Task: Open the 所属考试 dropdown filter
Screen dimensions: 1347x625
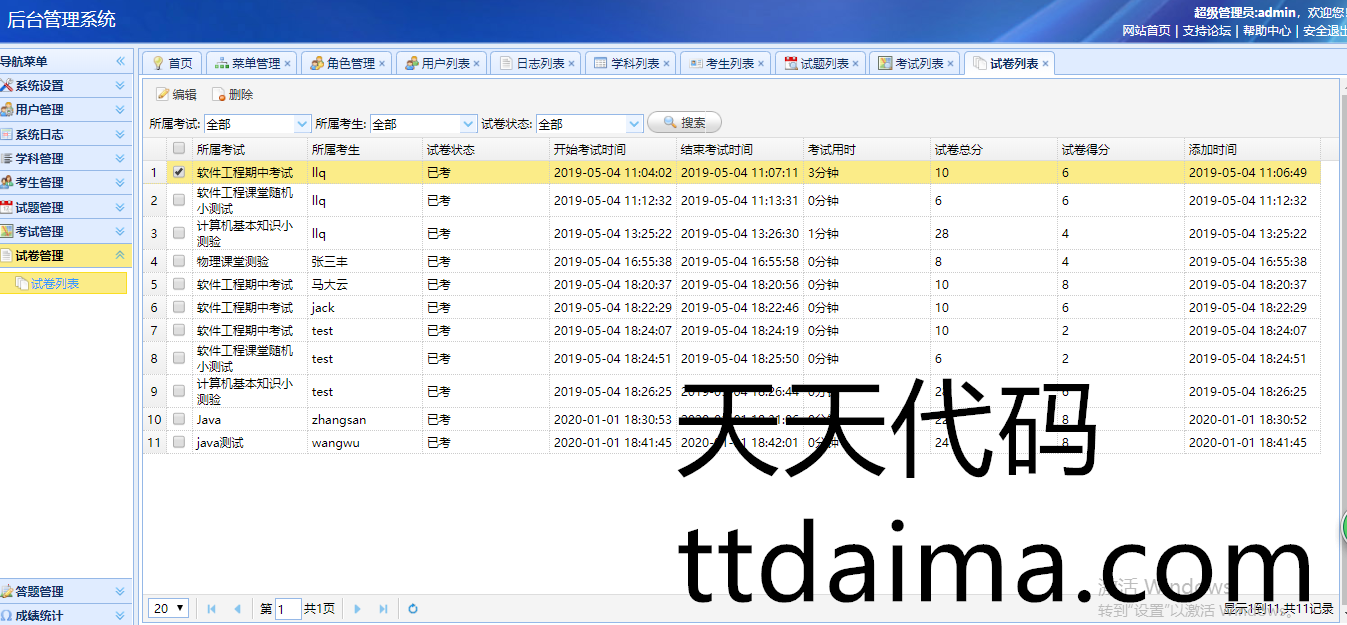Action: pos(302,124)
